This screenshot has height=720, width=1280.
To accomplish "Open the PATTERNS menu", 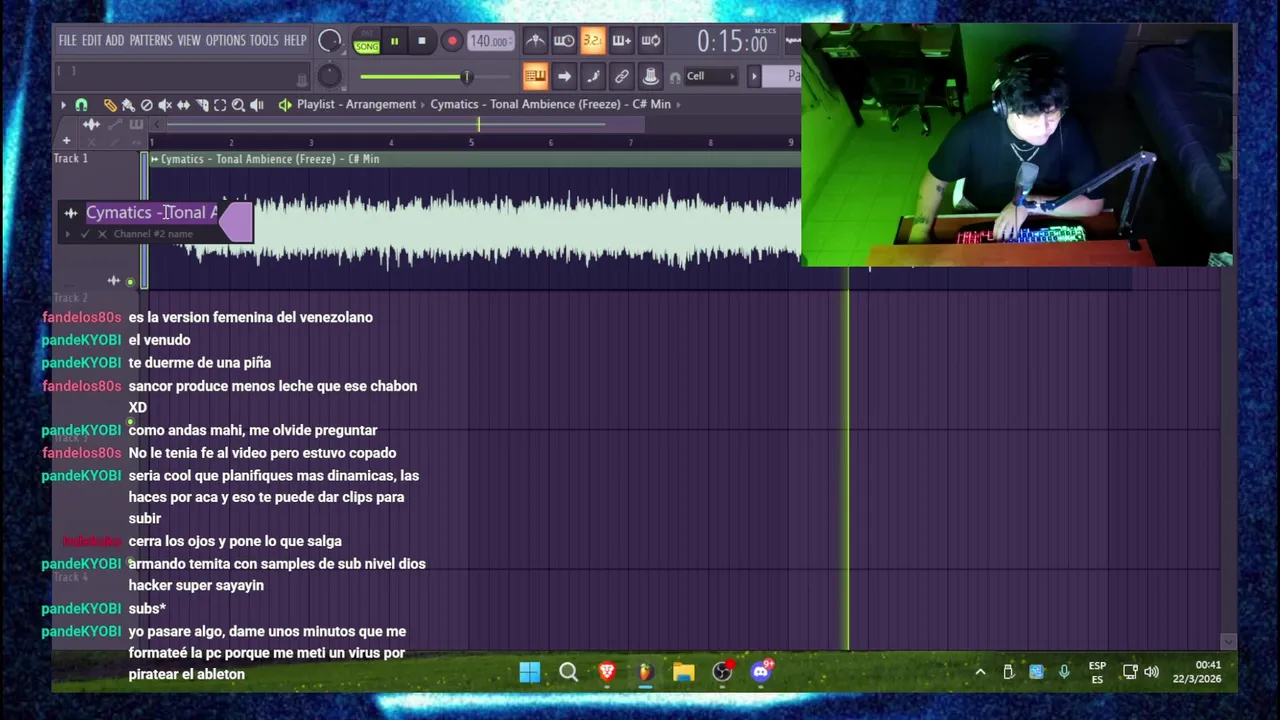I will 151,41.
